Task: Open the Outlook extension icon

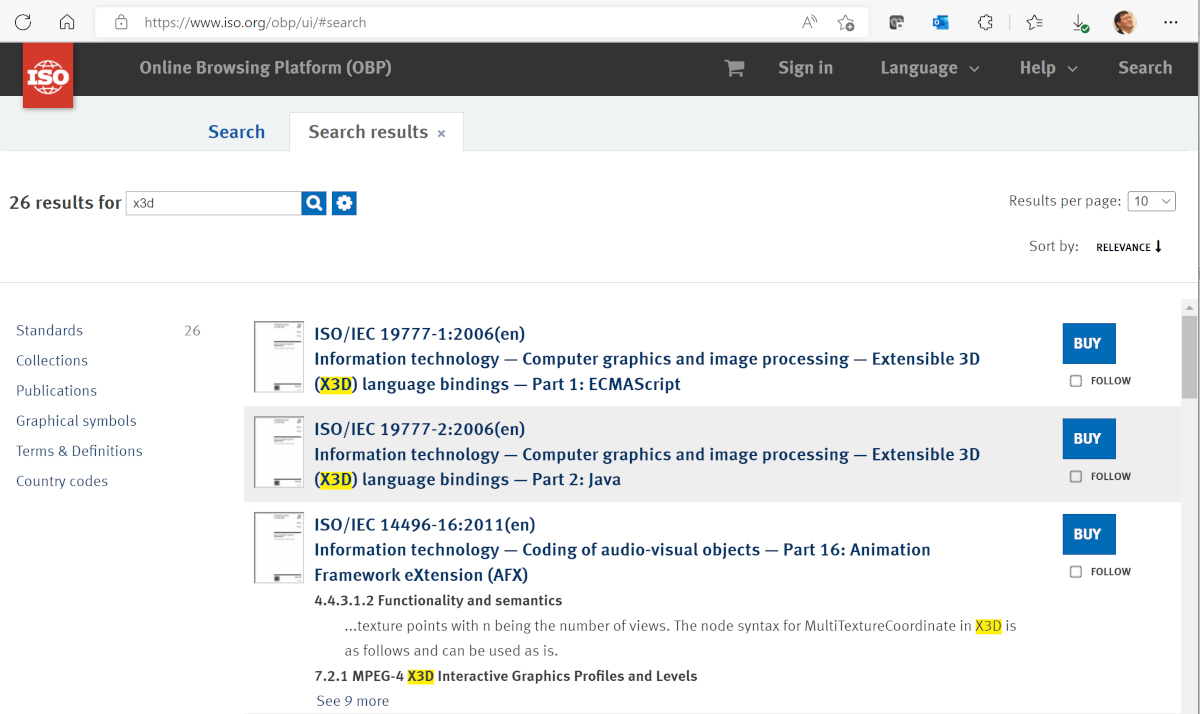Action: point(940,22)
